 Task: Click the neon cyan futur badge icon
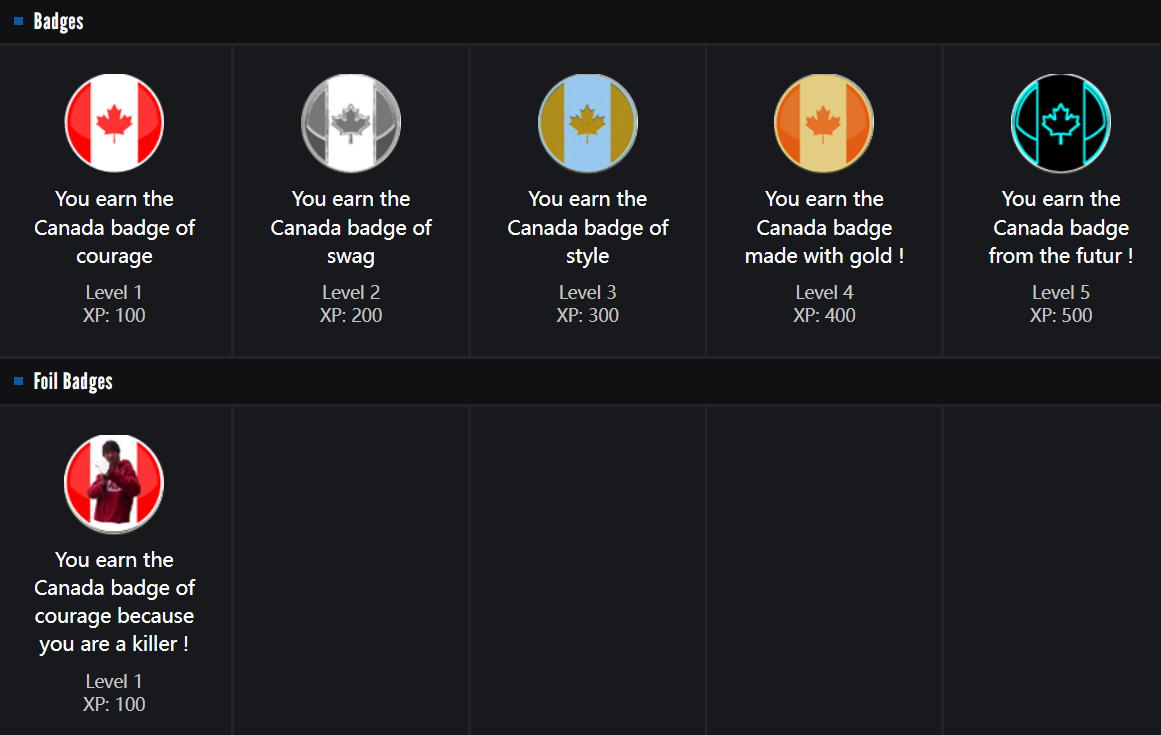[x=1060, y=123]
